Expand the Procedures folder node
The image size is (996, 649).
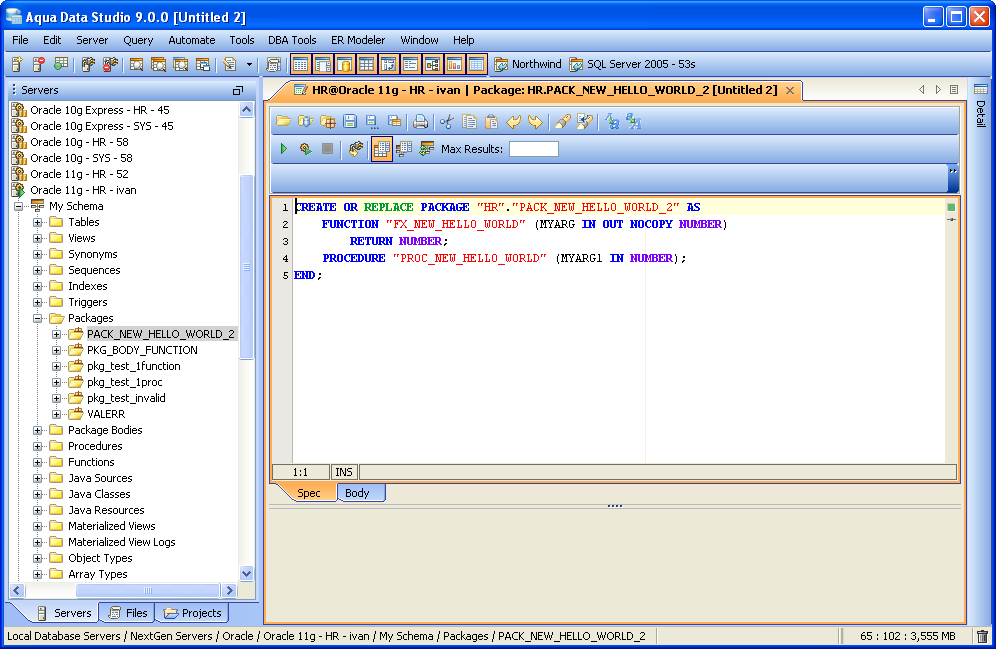point(38,446)
